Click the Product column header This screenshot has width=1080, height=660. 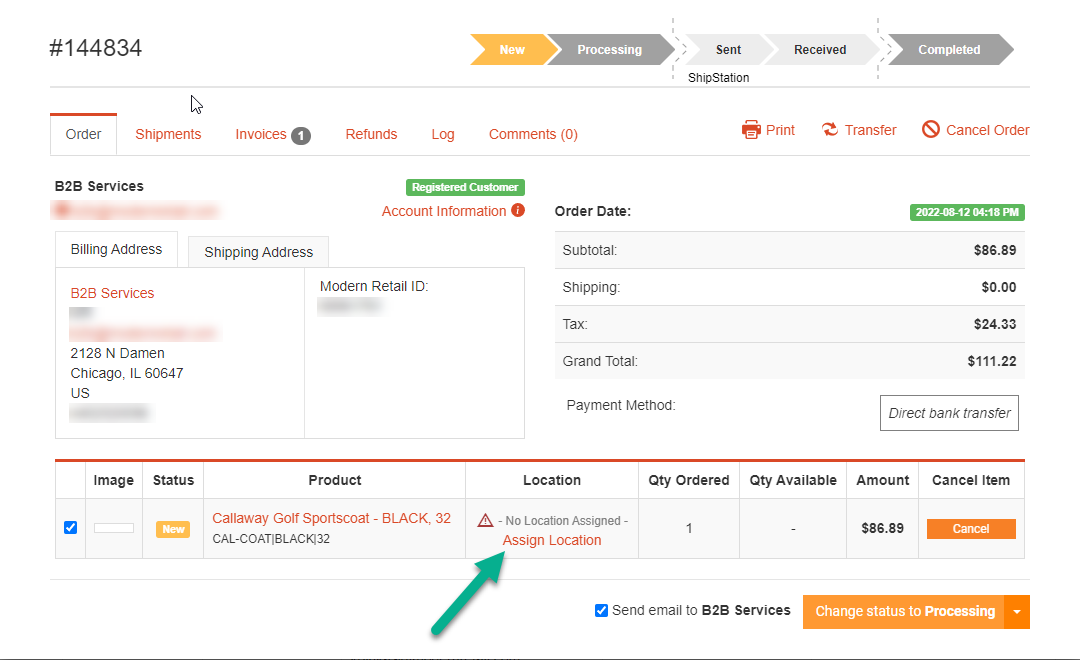[x=335, y=480]
